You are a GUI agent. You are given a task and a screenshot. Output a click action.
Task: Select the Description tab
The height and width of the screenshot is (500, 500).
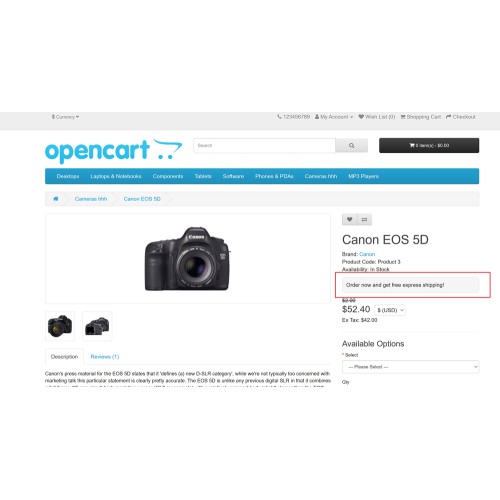click(x=64, y=357)
